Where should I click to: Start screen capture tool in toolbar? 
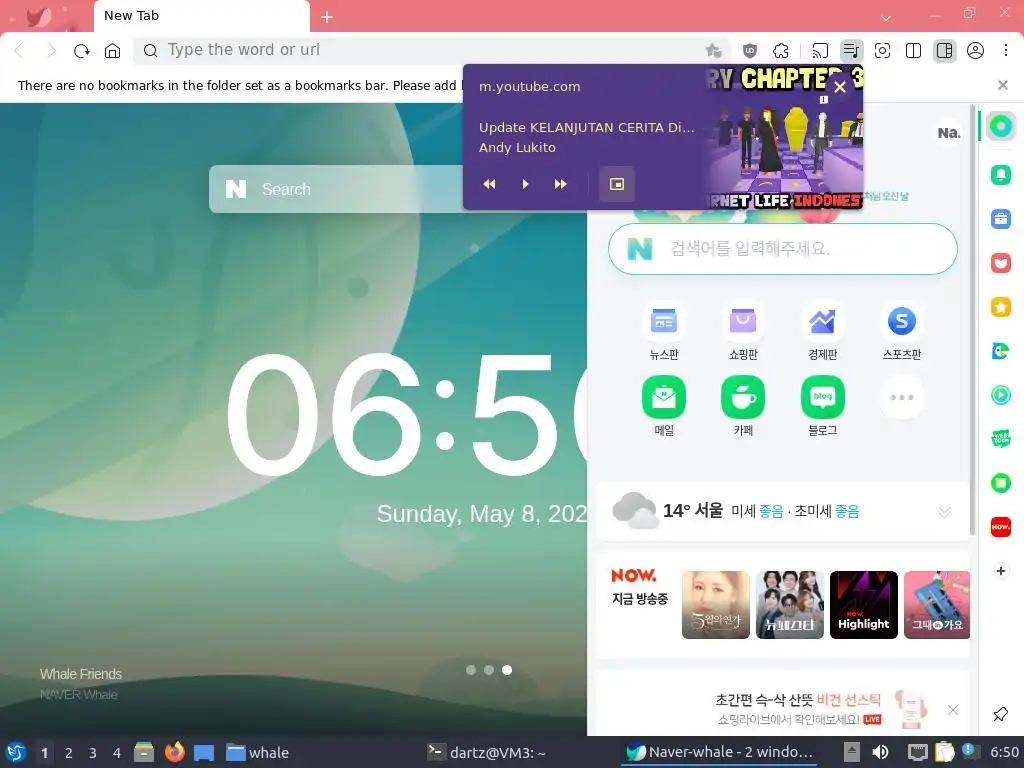pos(882,50)
